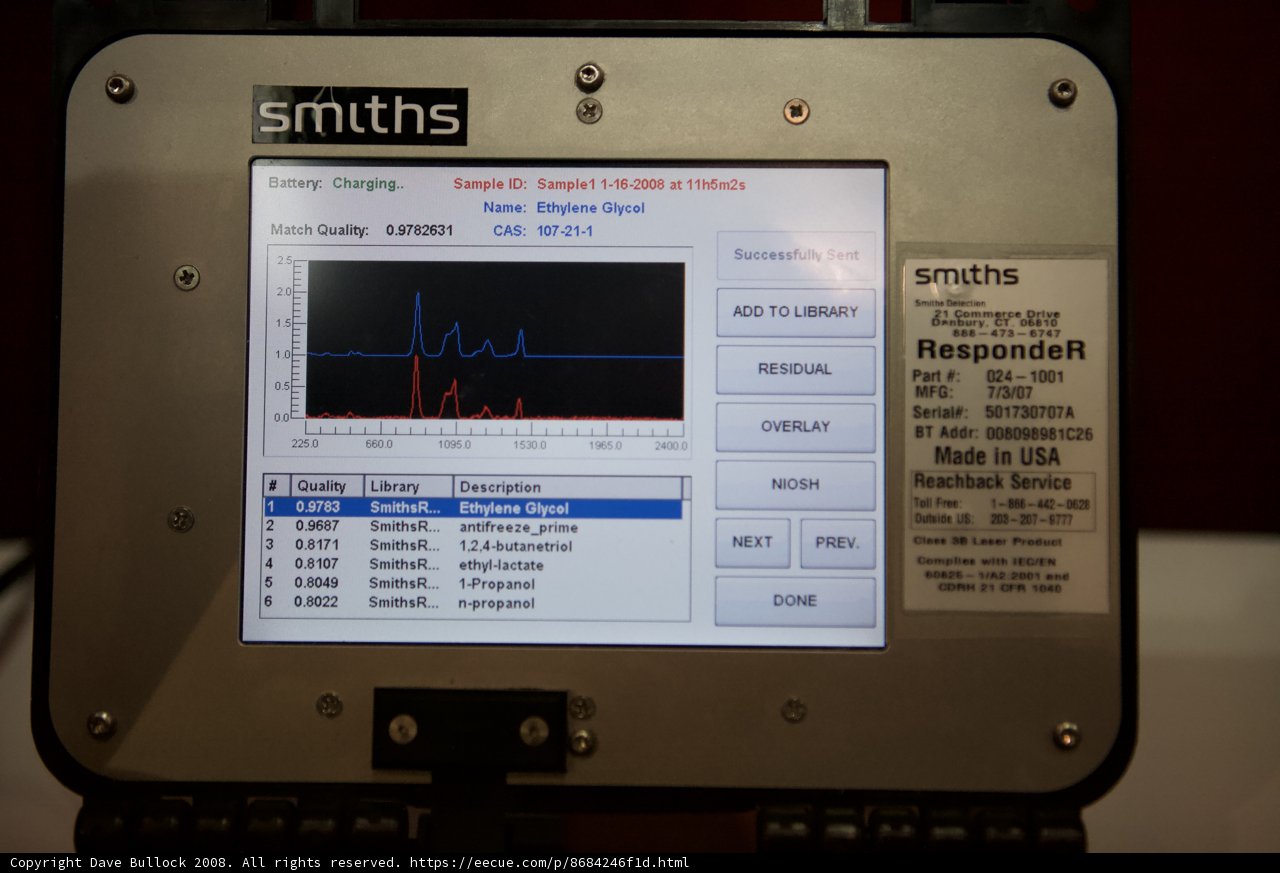
Task: Click the Ethylene Glycol name at top
Action: 591,208
